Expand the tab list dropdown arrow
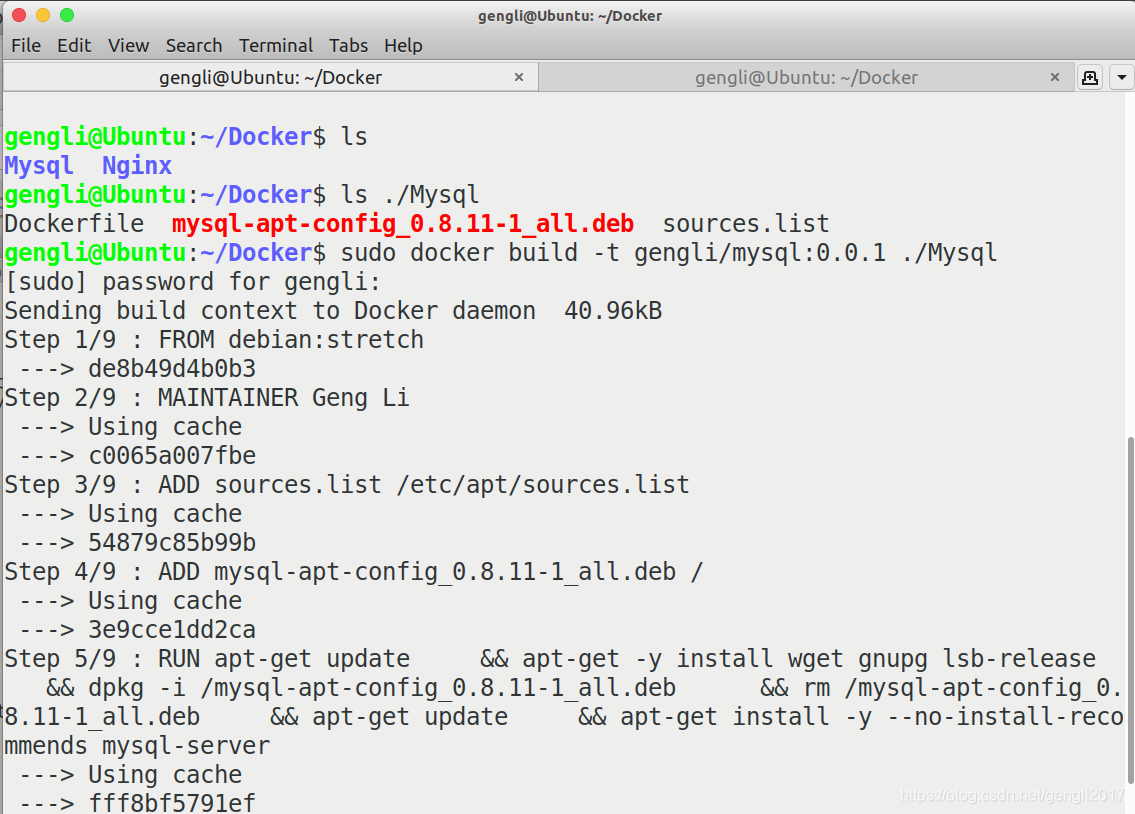This screenshot has width=1135, height=814. coord(1122,77)
